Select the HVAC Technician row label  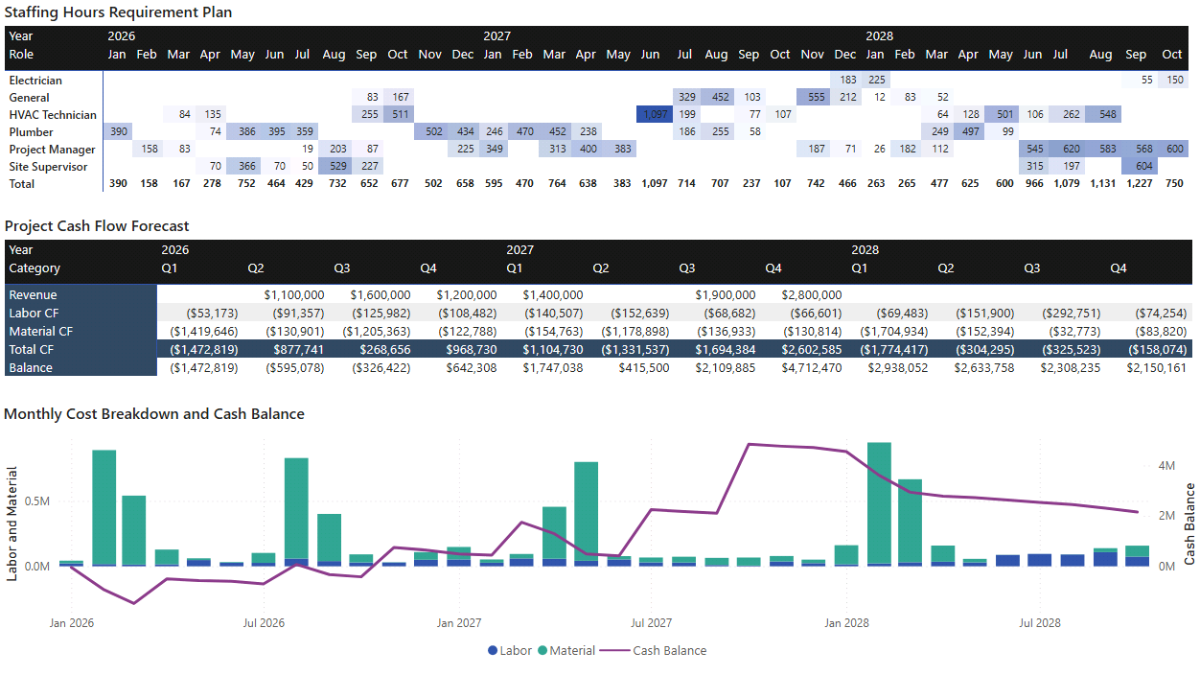(x=52, y=114)
